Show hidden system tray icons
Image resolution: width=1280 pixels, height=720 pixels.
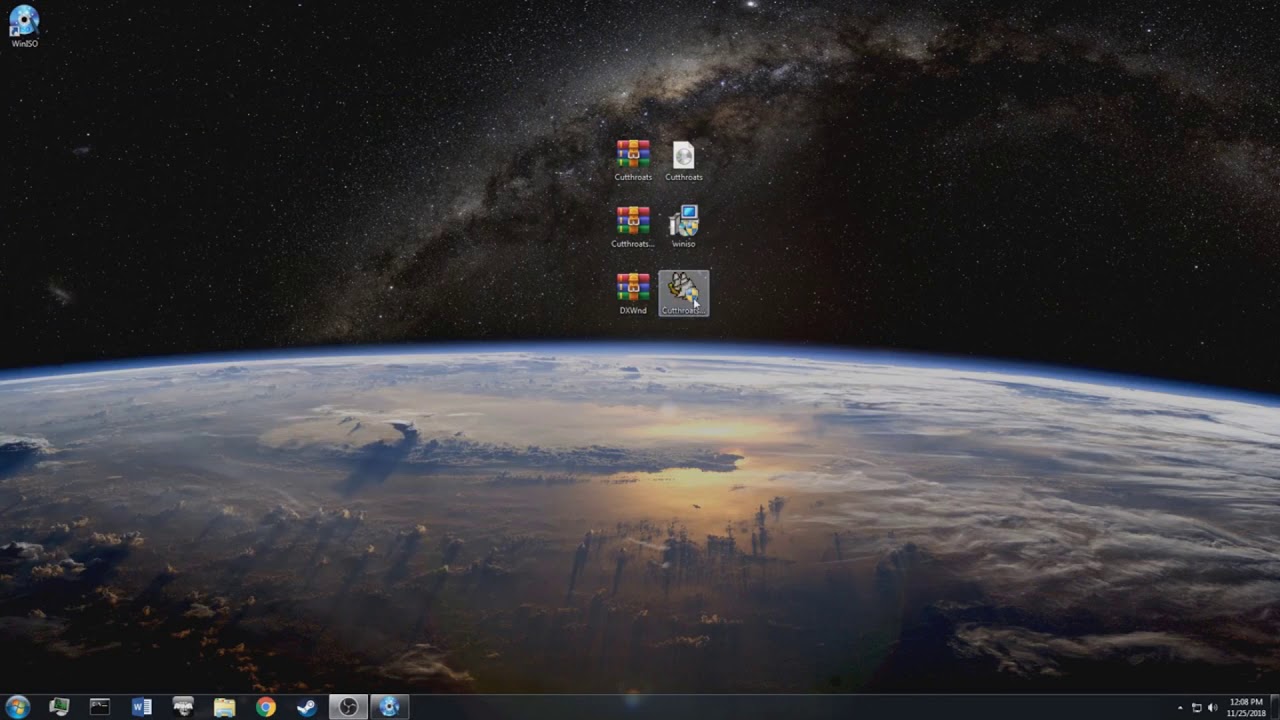1180,708
